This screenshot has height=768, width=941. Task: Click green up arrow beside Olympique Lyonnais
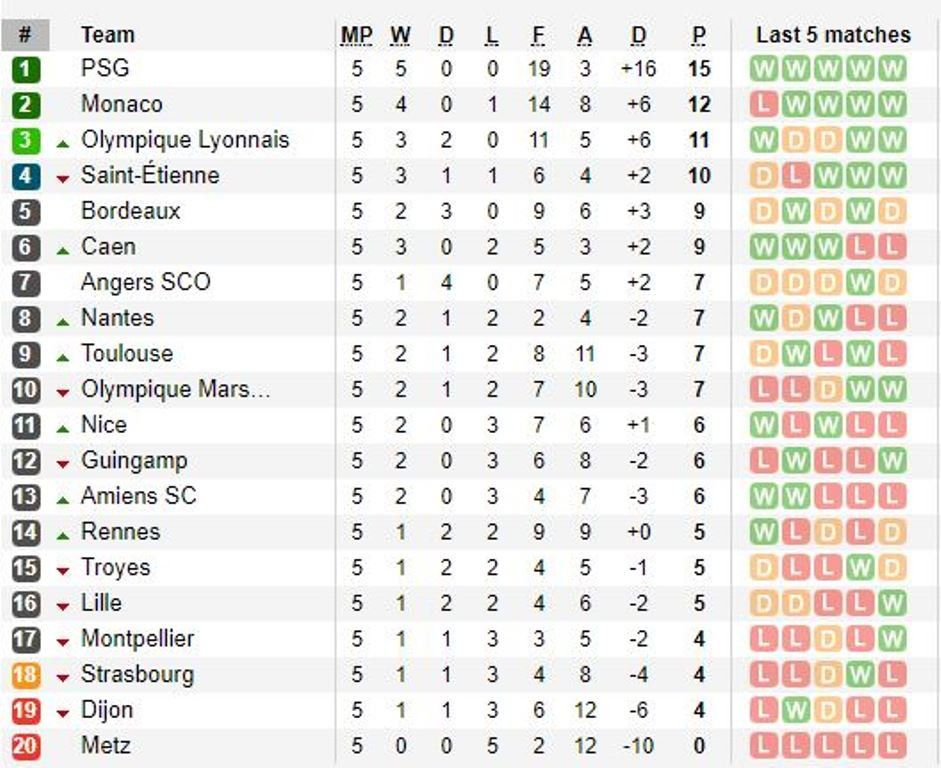[63, 142]
